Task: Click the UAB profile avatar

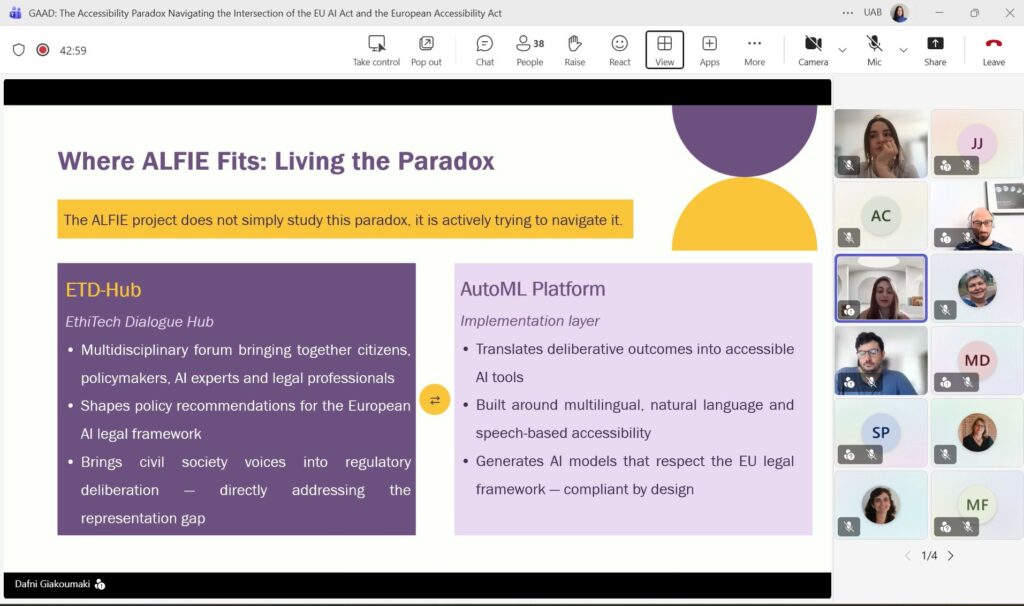Action: (x=899, y=12)
